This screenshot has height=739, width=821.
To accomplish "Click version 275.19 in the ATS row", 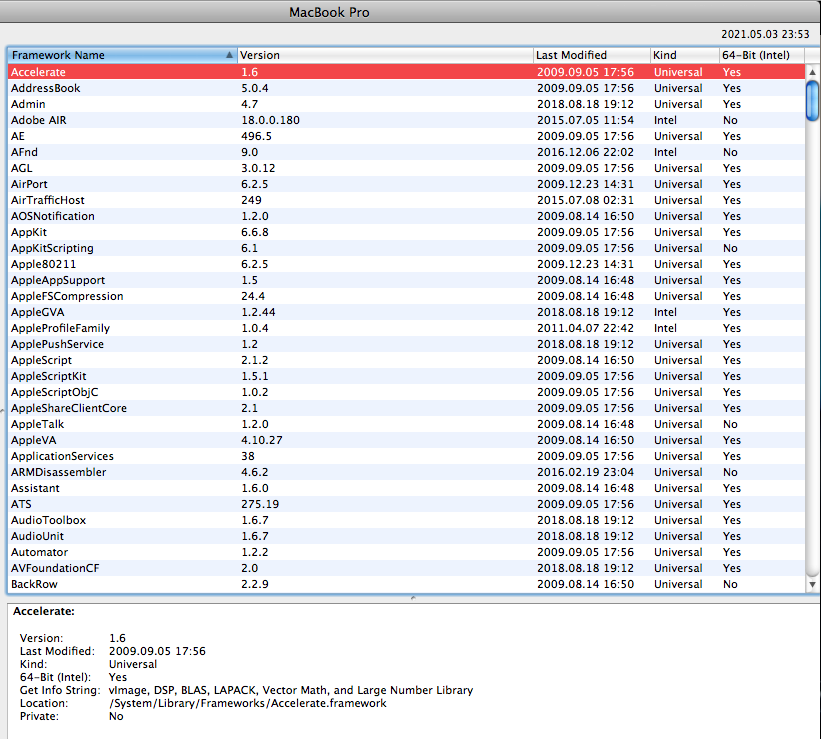I will (x=260, y=504).
